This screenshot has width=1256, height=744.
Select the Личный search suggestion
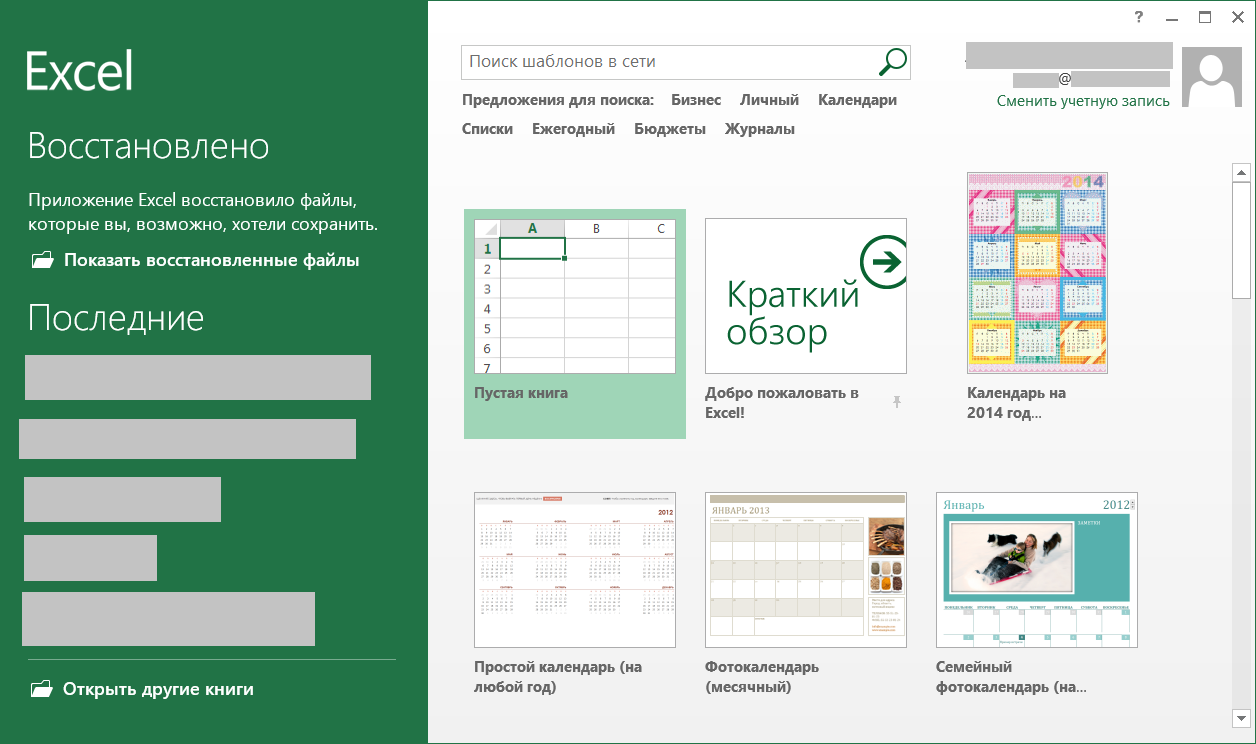click(x=769, y=100)
